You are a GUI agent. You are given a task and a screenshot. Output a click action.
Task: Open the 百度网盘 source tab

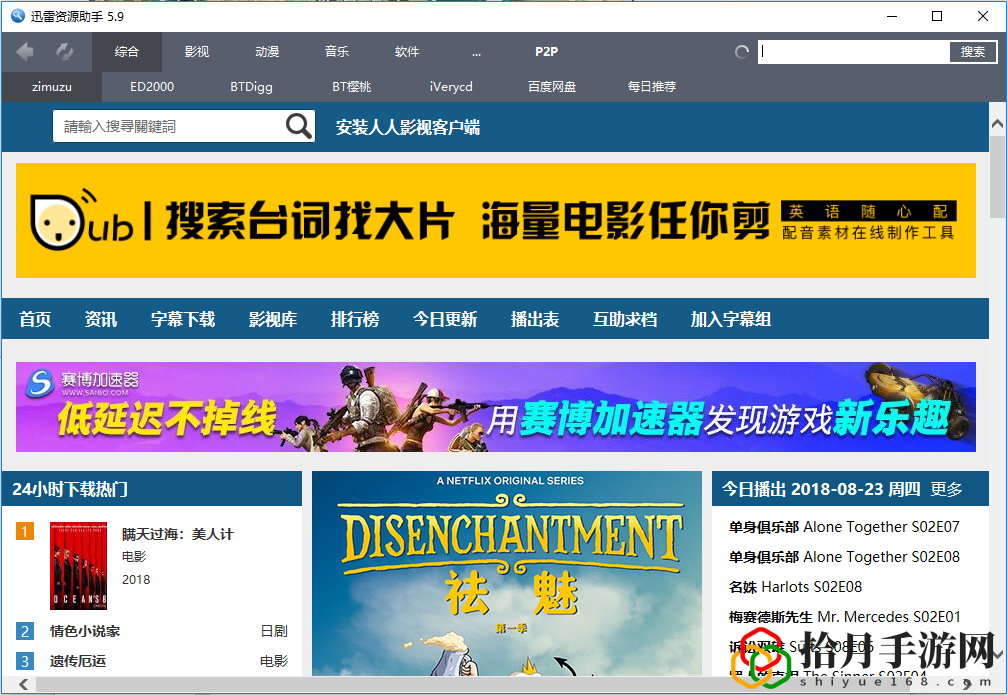tap(552, 87)
